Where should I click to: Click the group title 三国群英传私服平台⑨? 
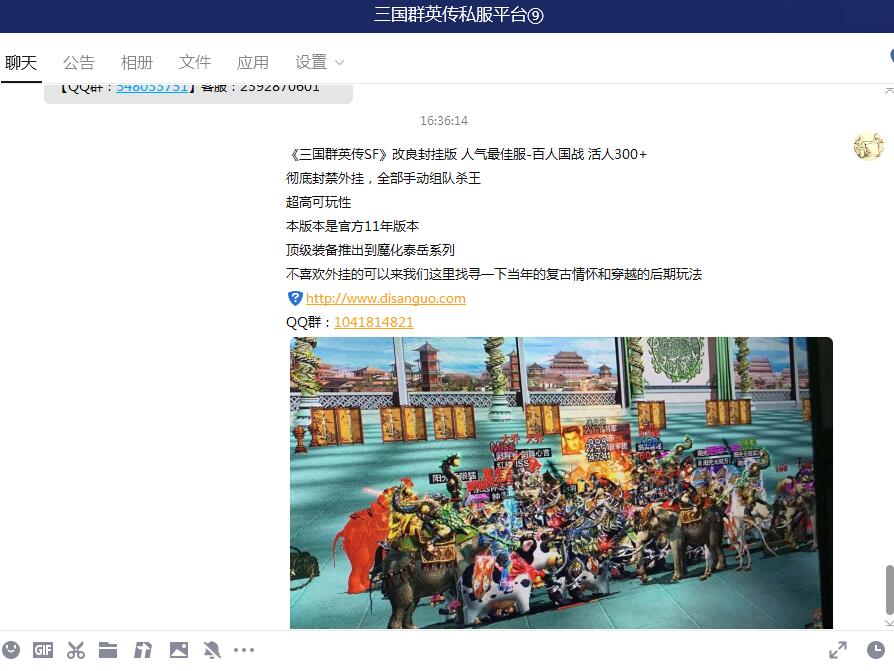point(458,15)
